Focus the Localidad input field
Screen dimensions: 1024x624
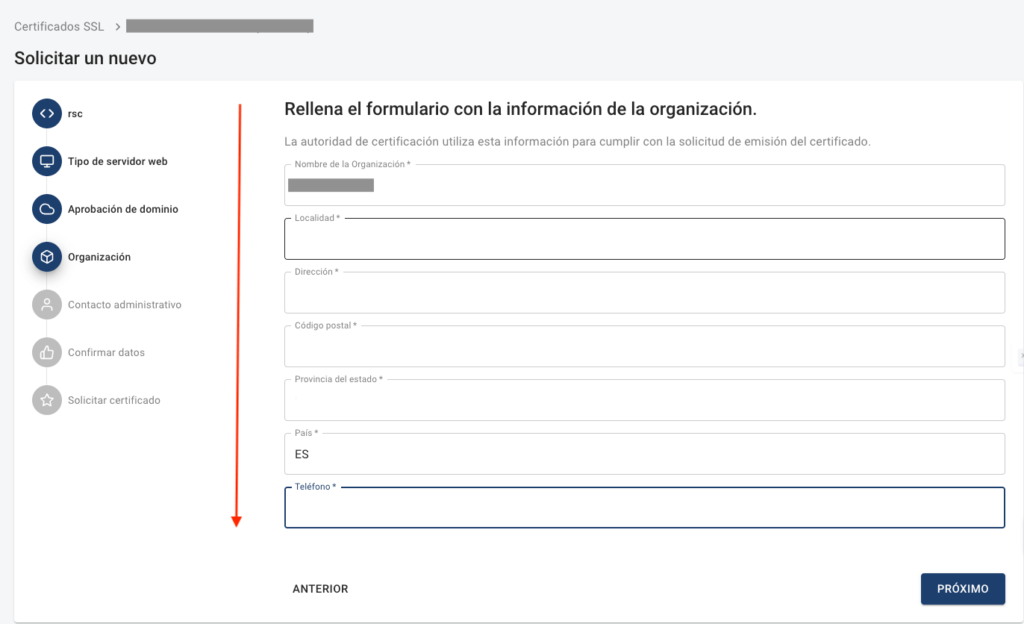(x=645, y=239)
